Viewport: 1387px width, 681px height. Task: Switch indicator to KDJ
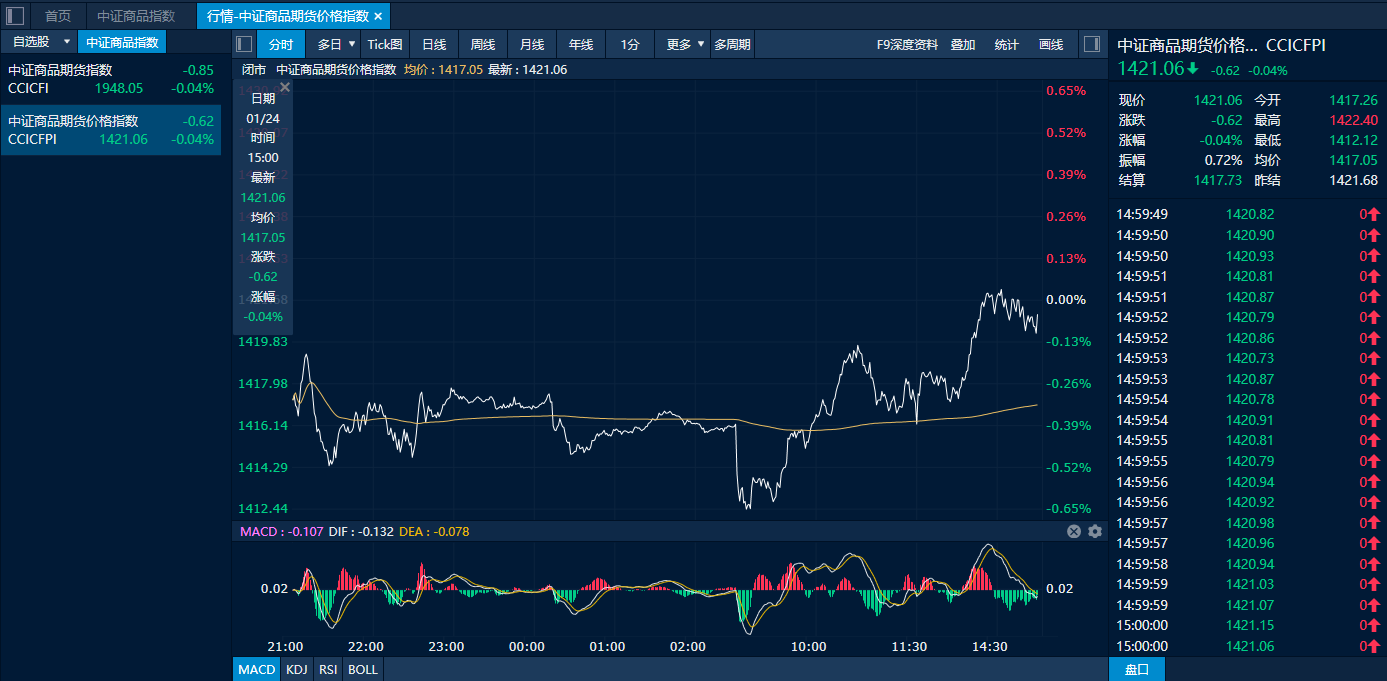point(297,669)
